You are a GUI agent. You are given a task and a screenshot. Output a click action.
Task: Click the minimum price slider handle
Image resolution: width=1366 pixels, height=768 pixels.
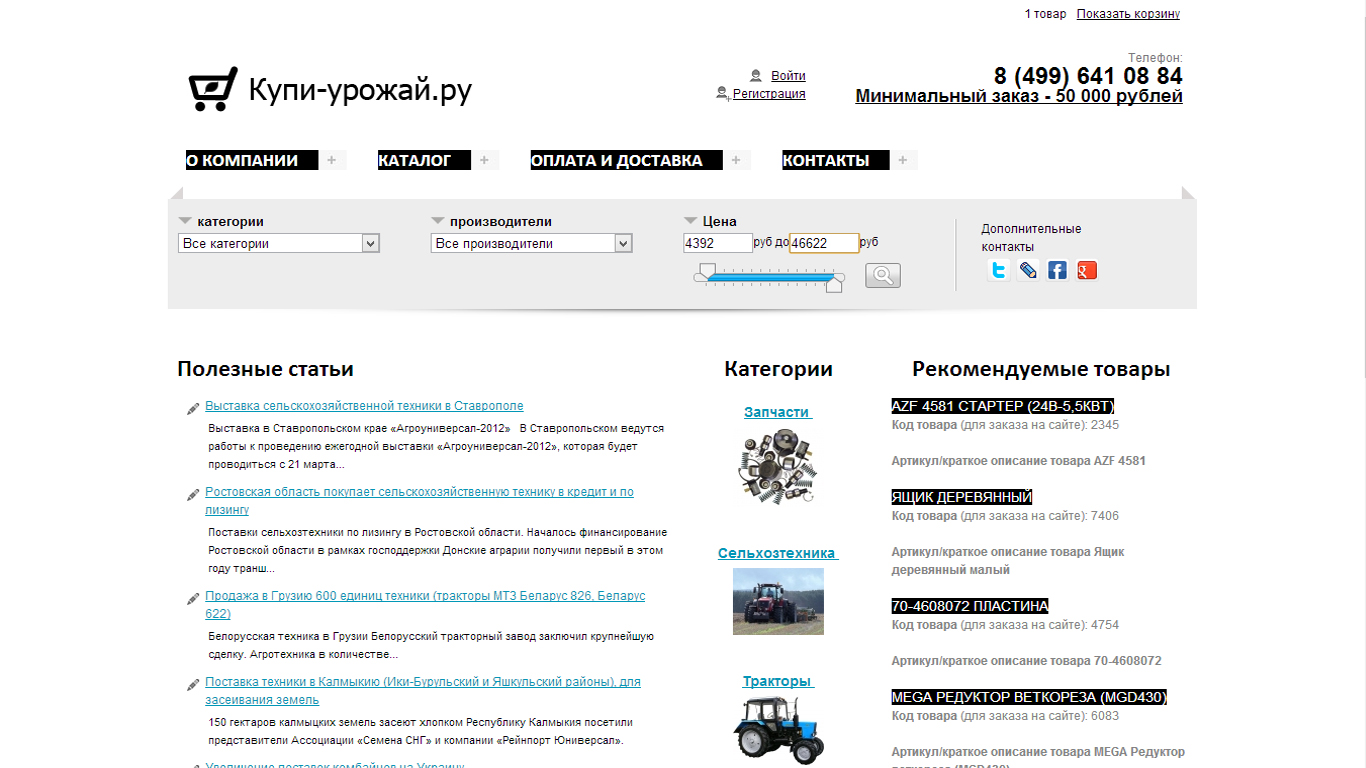point(707,271)
